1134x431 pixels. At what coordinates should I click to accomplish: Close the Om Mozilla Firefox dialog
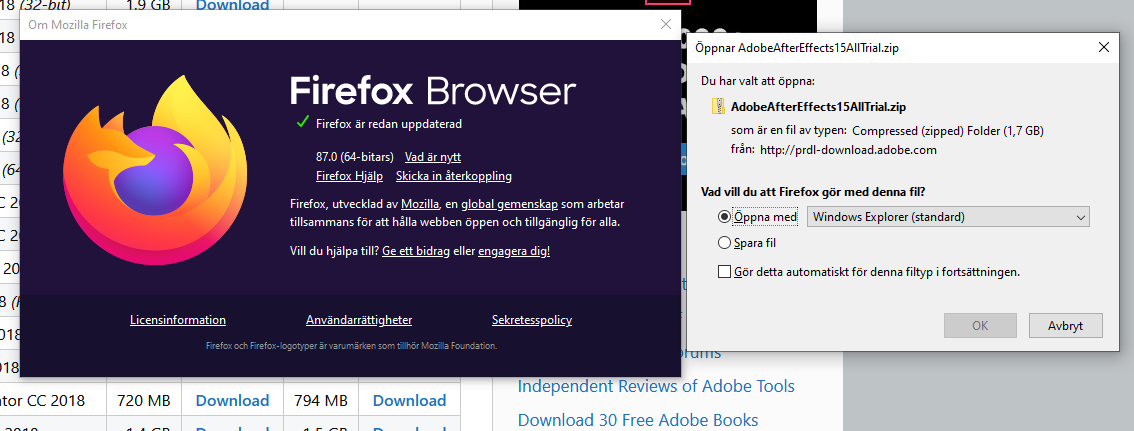666,25
